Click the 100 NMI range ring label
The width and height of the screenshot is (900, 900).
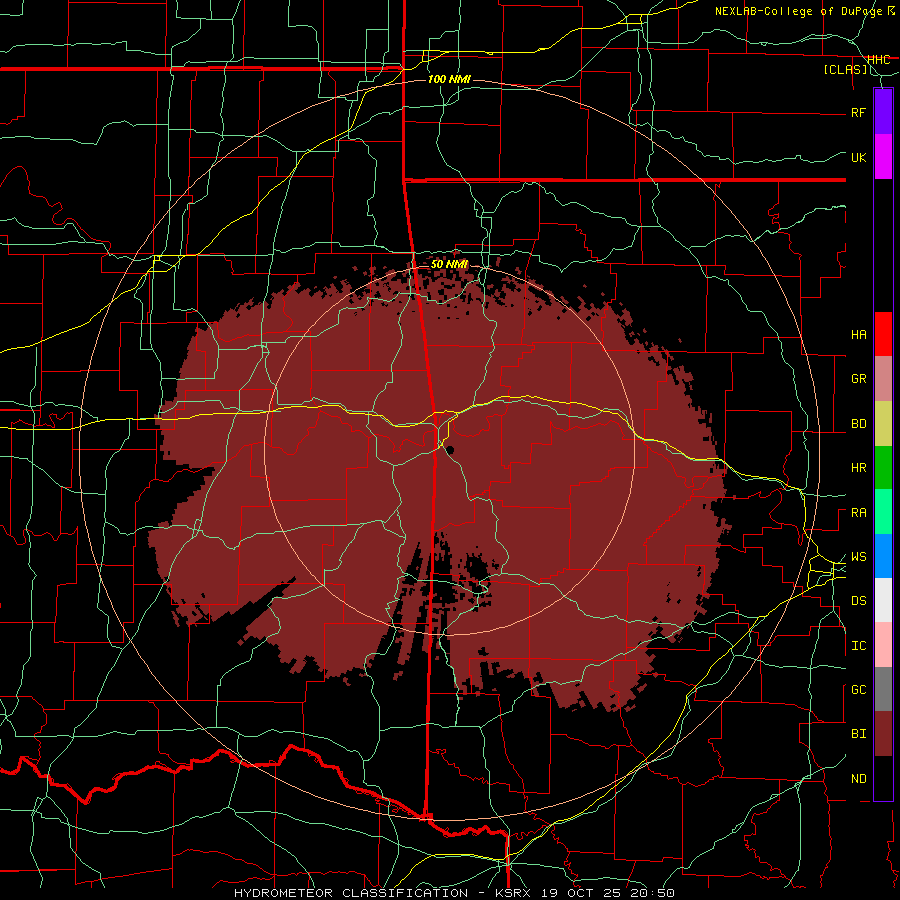(x=449, y=79)
